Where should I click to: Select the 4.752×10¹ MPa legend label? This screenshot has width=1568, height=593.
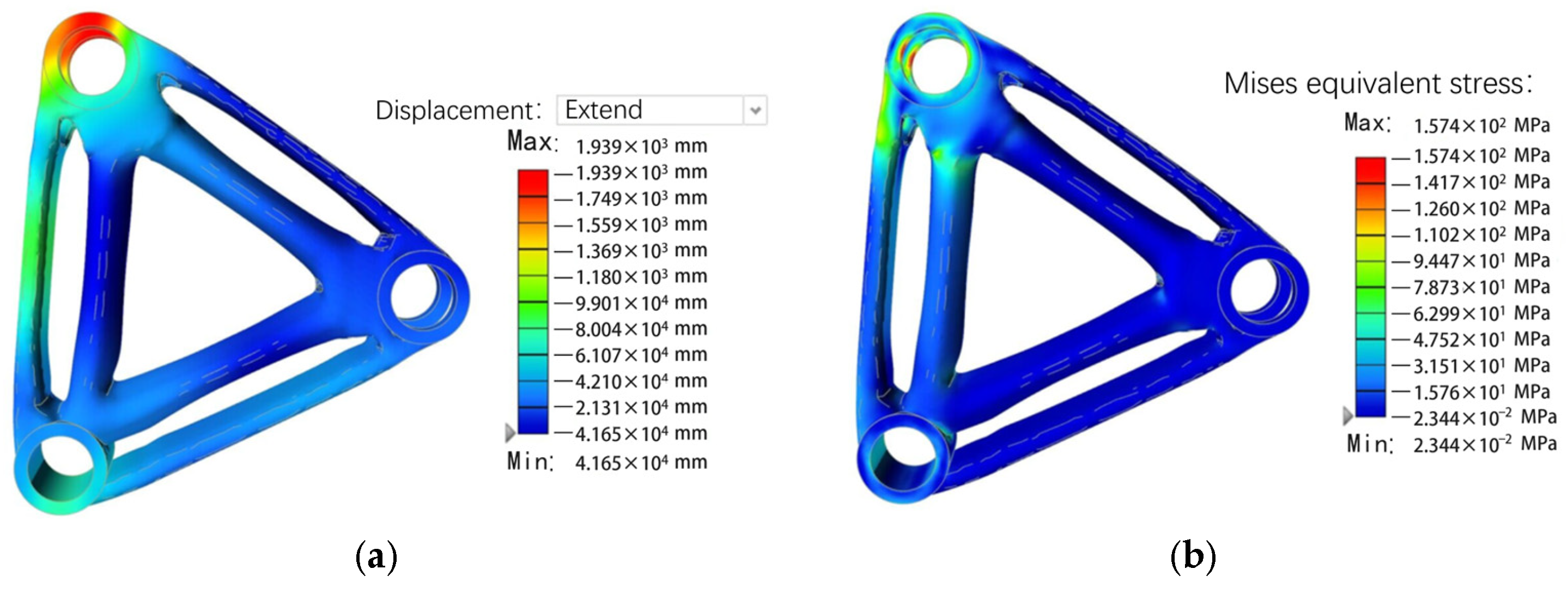pos(1481,339)
